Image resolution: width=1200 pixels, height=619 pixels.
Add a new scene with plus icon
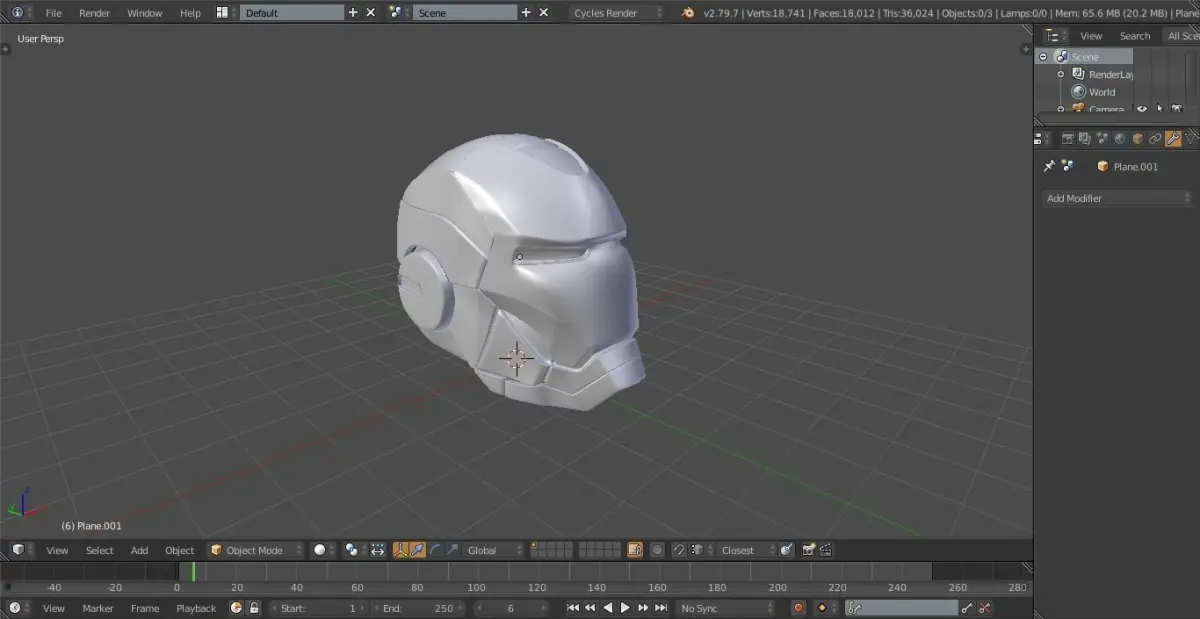(526, 13)
